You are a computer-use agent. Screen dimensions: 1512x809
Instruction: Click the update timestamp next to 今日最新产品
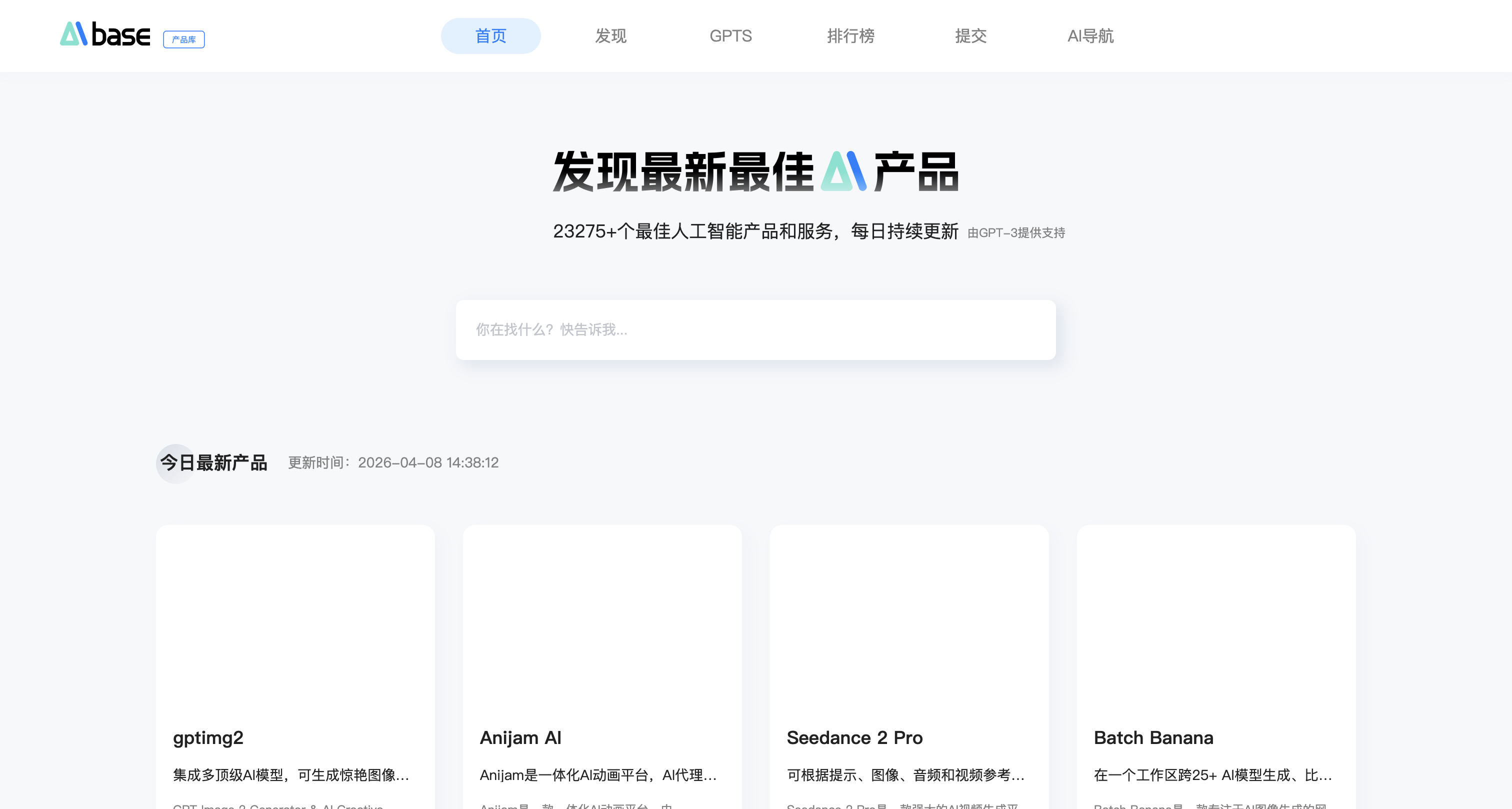pyautogui.click(x=393, y=463)
